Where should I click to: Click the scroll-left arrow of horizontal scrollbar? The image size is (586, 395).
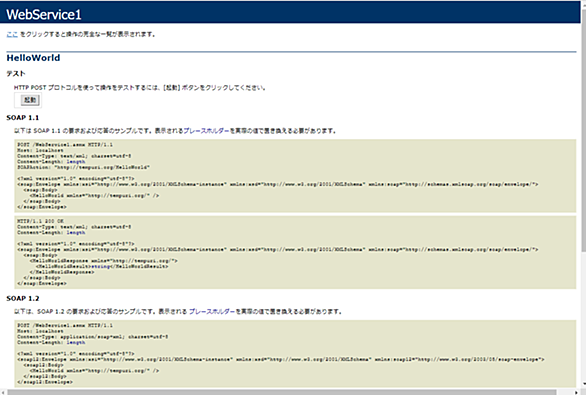click(x=3, y=392)
